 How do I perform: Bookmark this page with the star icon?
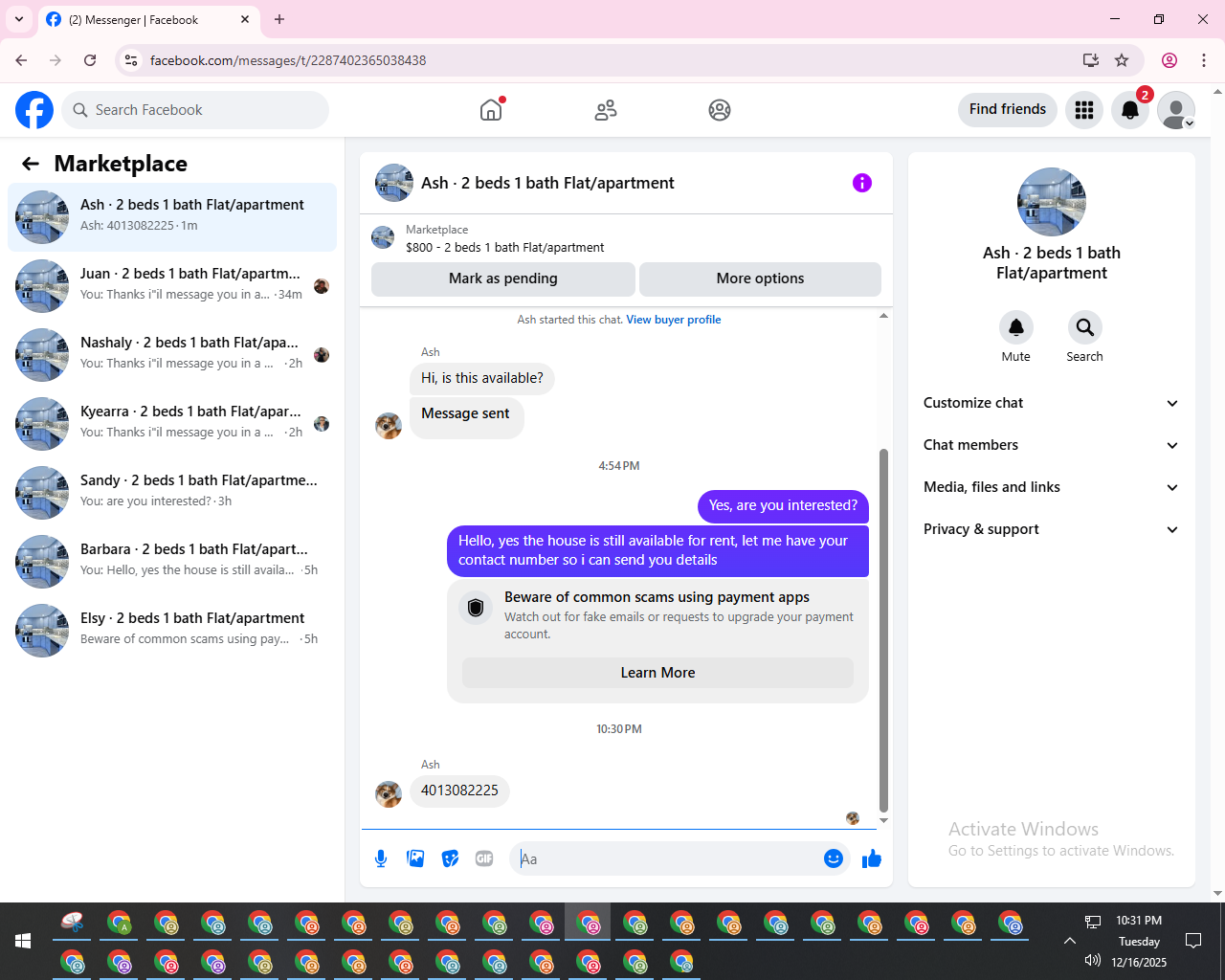click(x=1122, y=60)
